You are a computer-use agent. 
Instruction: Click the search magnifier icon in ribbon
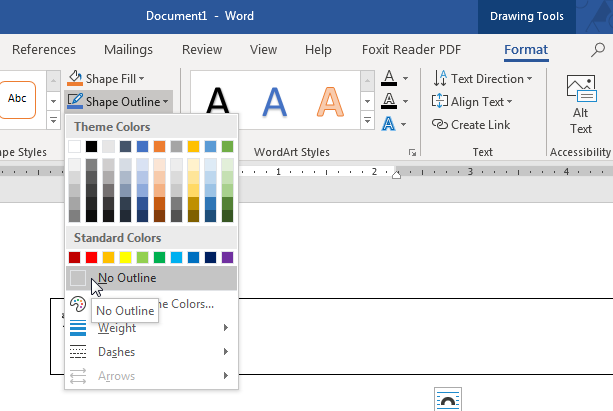pyautogui.click(x=598, y=49)
